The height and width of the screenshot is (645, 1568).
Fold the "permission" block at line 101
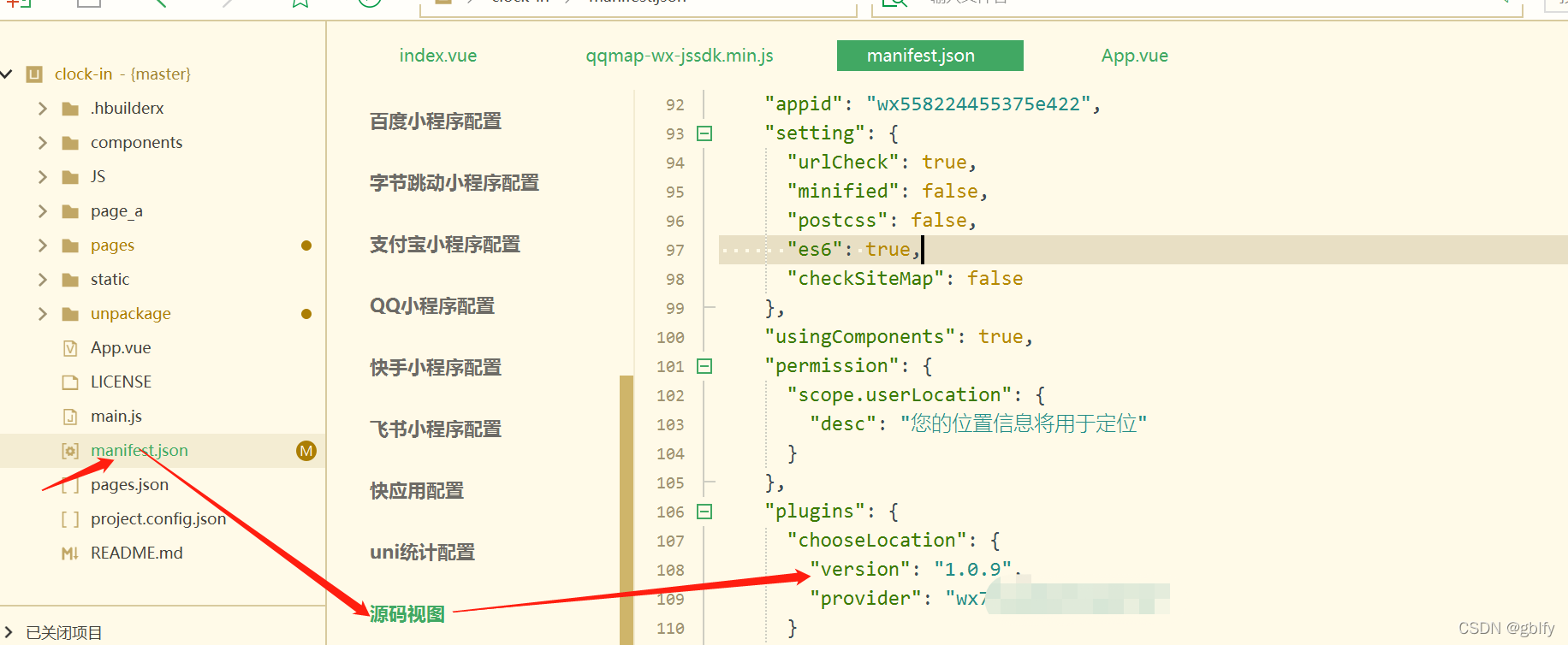coord(704,366)
